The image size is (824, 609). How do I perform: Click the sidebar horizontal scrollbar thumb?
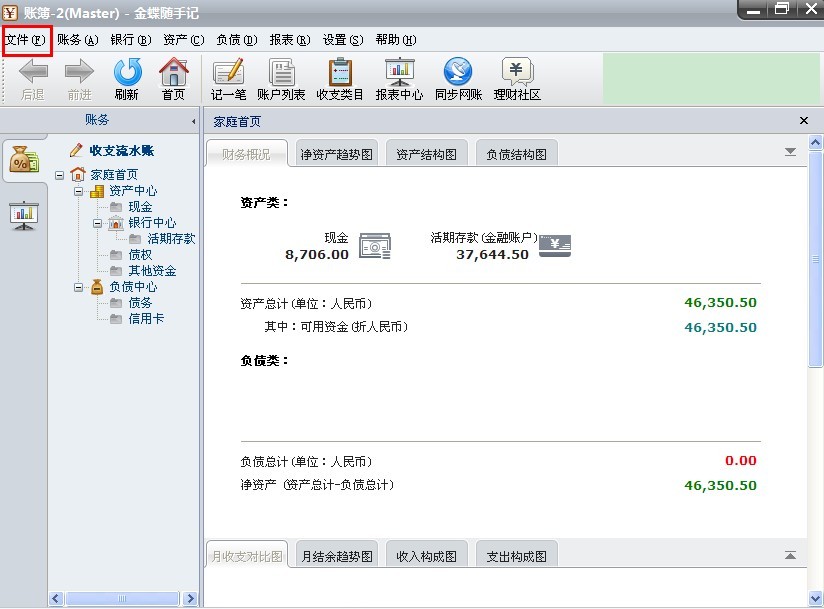point(122,598)
